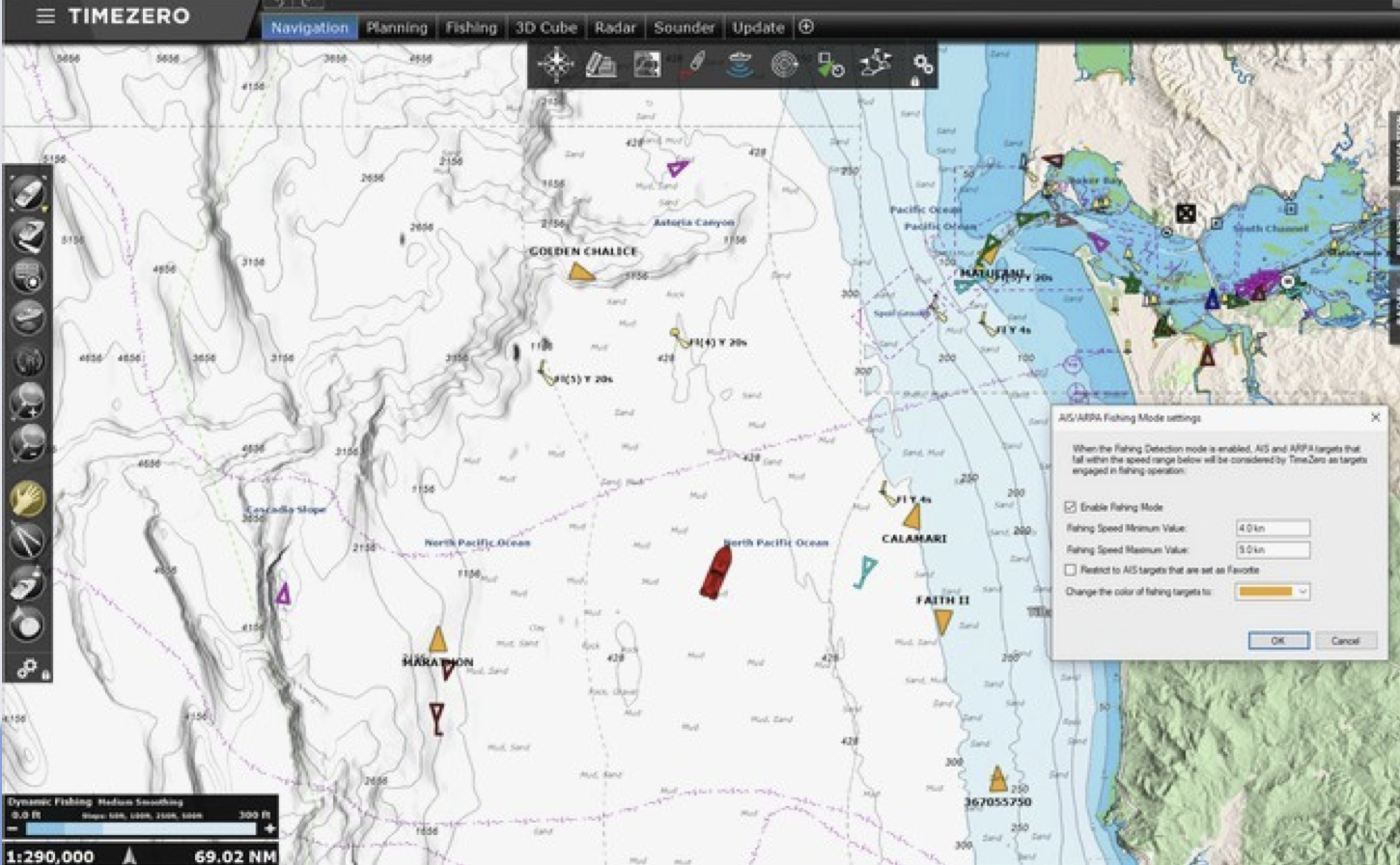Screen dimensions: 1400x865
Task: Select the MARATHON vessel target
Action: click(x=437, y=640)
